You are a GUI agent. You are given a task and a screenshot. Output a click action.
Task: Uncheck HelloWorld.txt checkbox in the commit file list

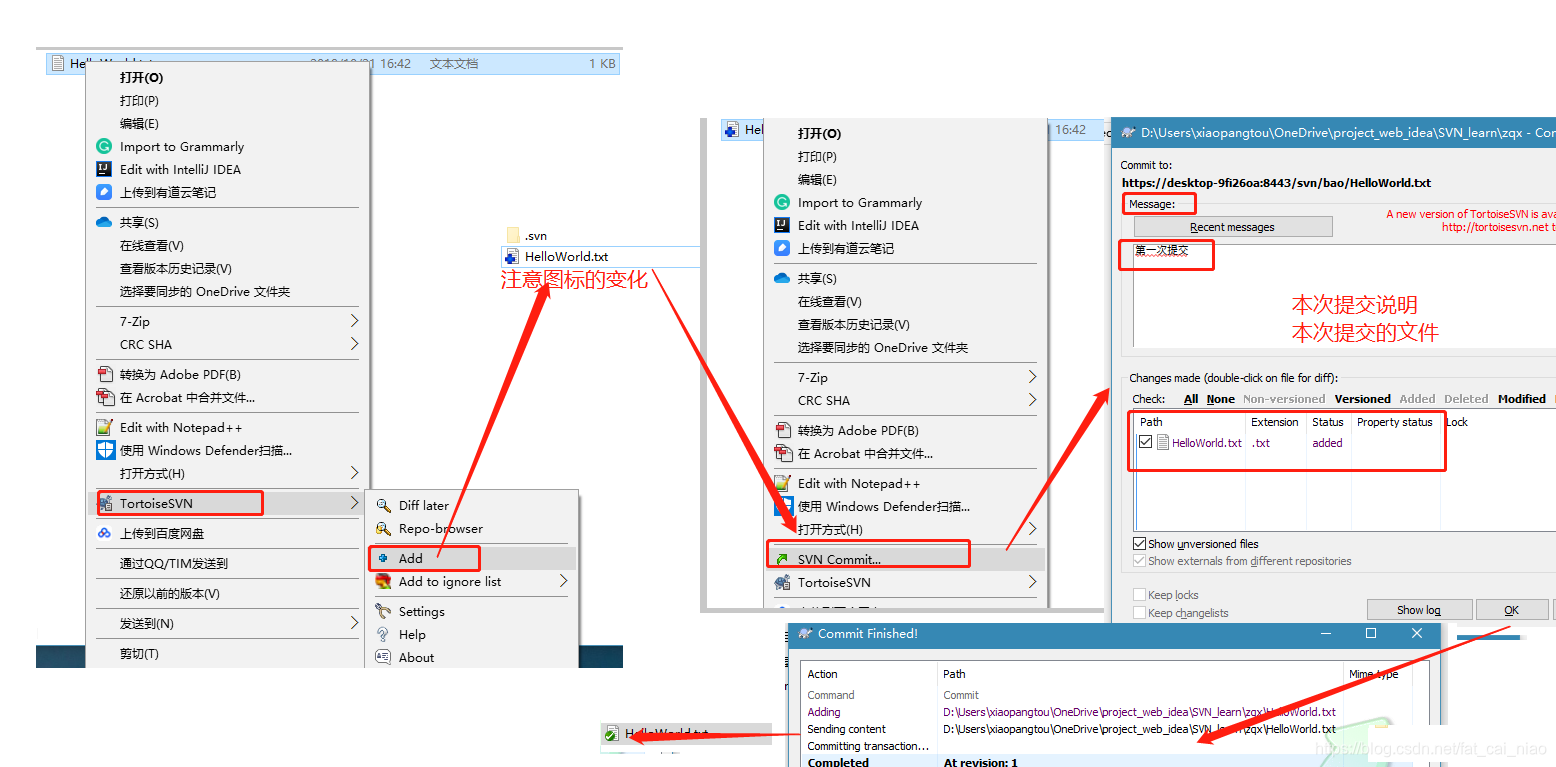click(x=1146, y=442)
